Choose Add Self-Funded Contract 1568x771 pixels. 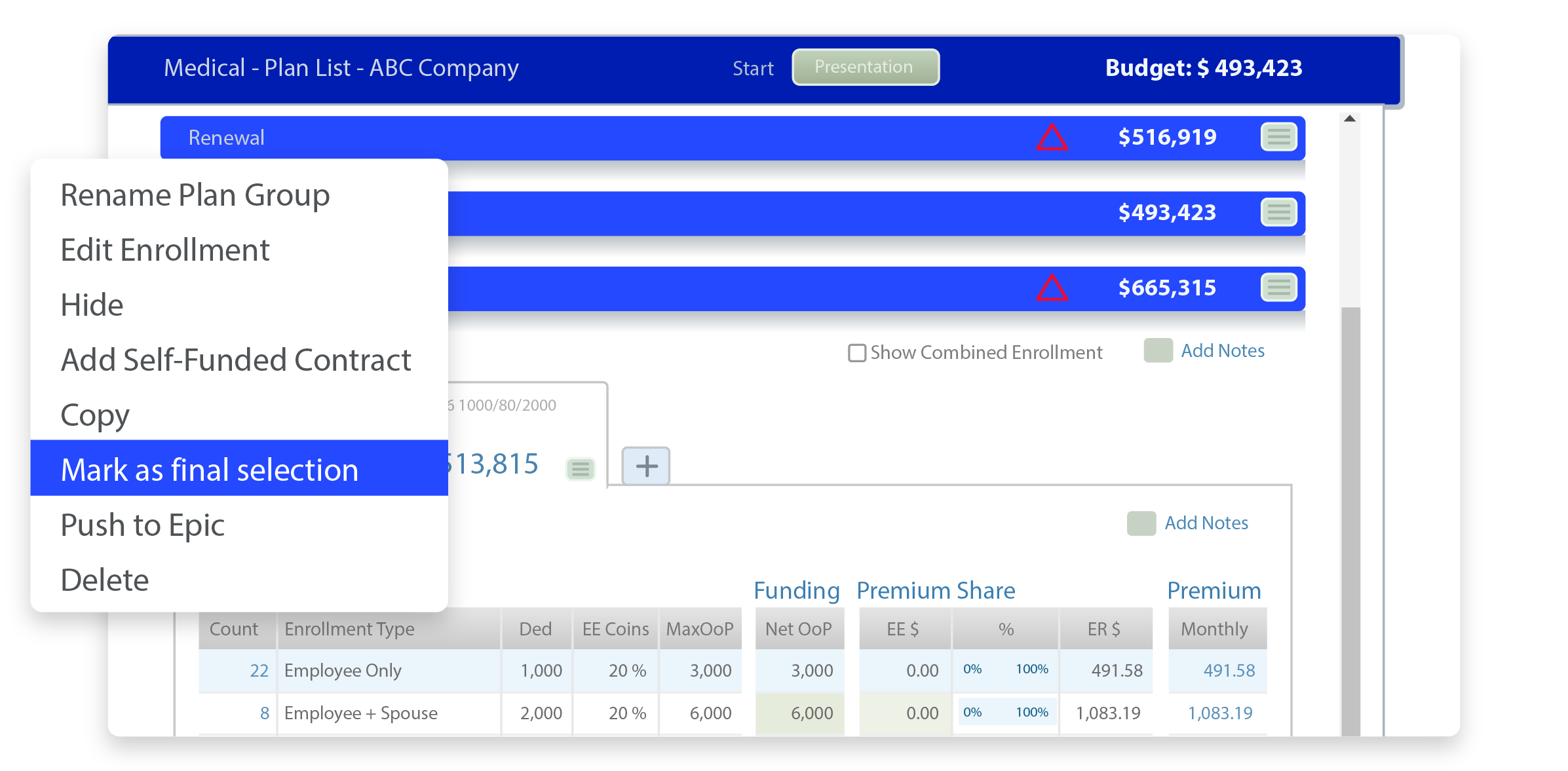click(x=239, y=360)
